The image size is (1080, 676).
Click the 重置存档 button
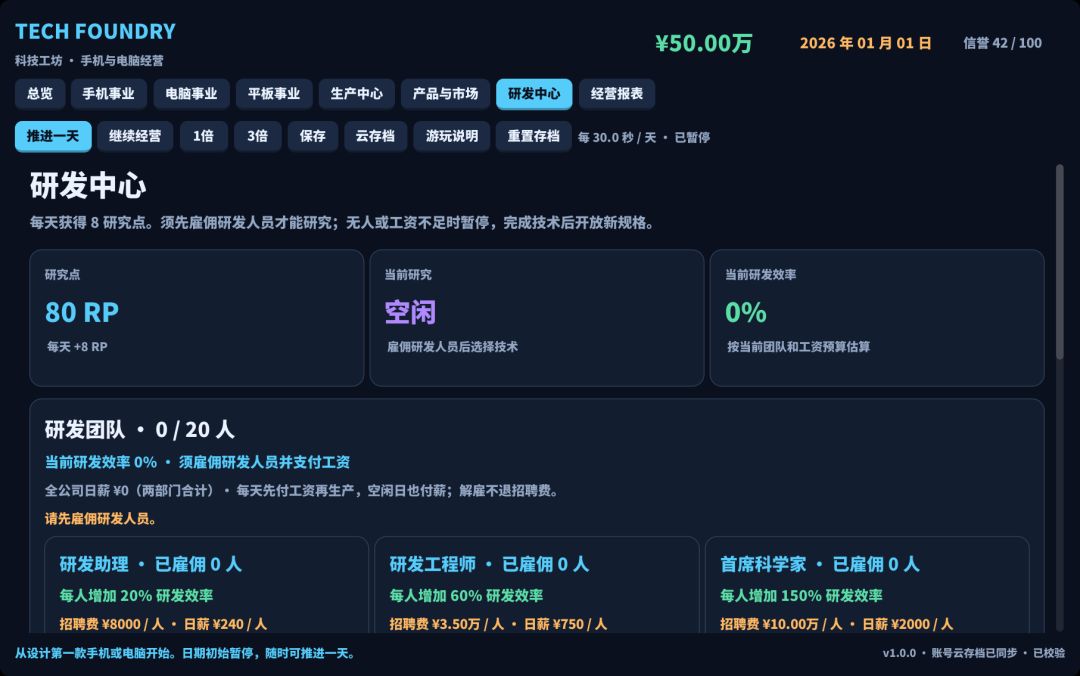tap(534, 136)
